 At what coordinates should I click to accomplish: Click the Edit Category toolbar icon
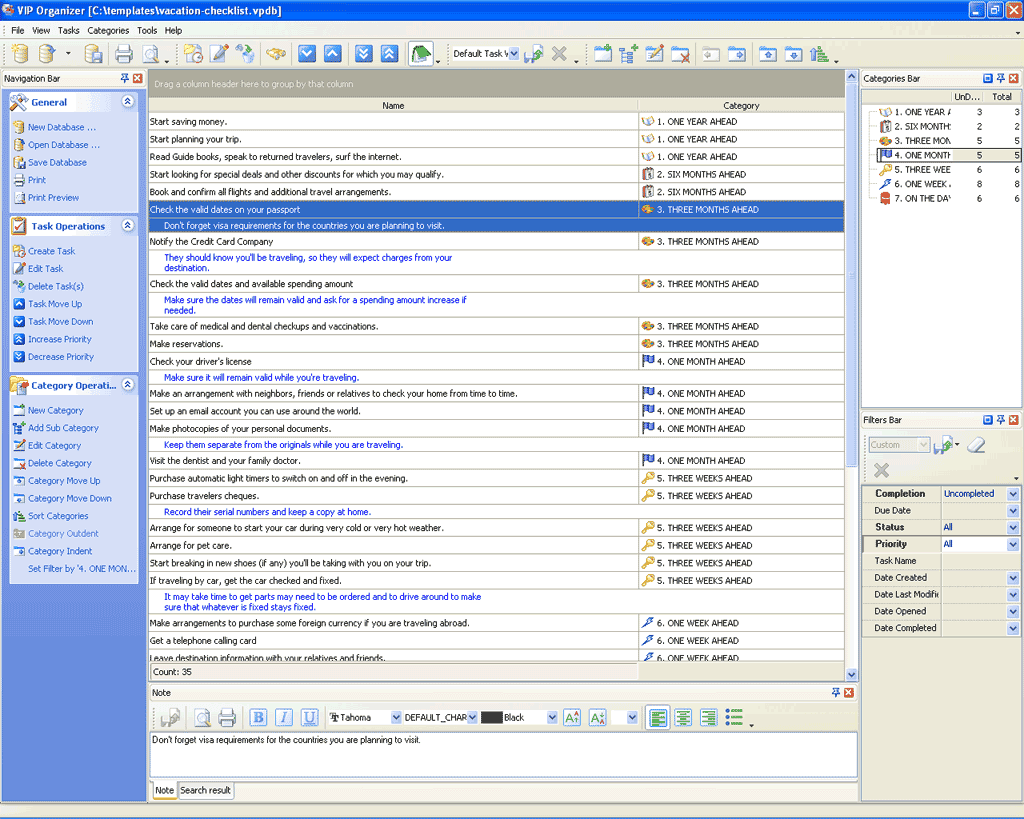[654, 54]
